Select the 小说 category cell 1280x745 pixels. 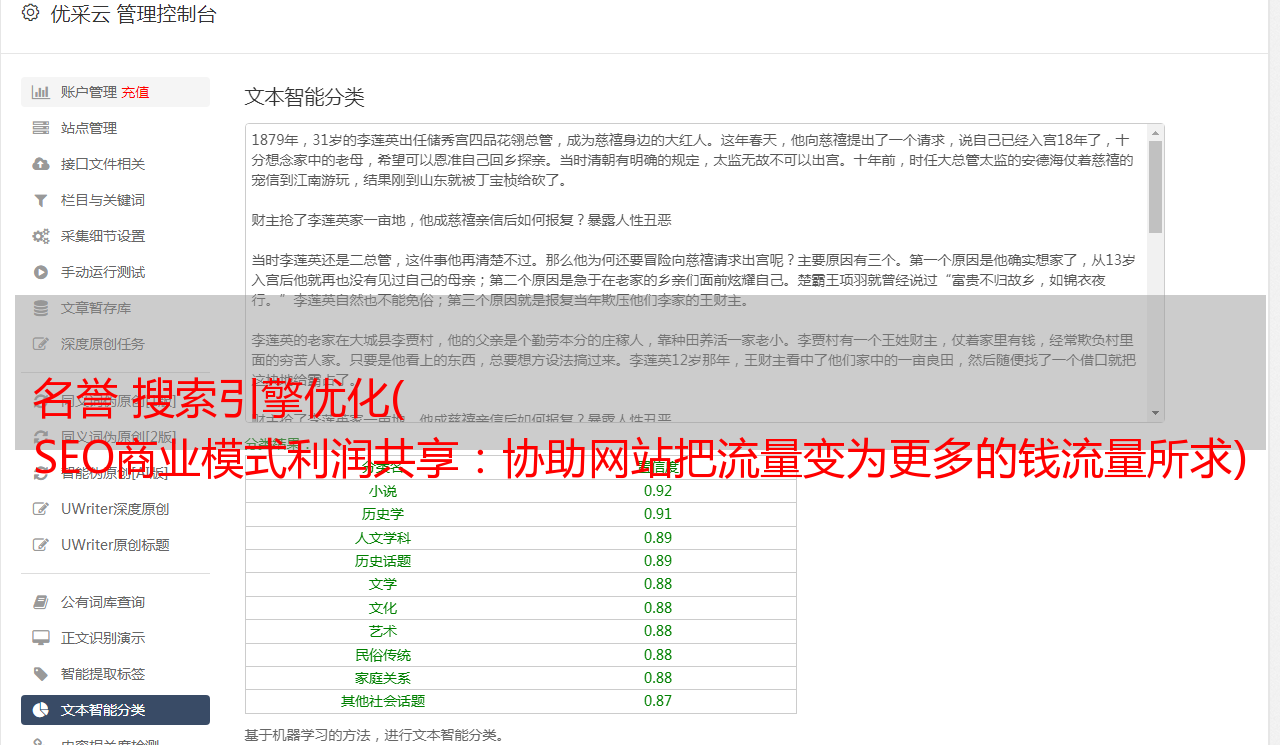pyautogui.click(x=382, y=491)
